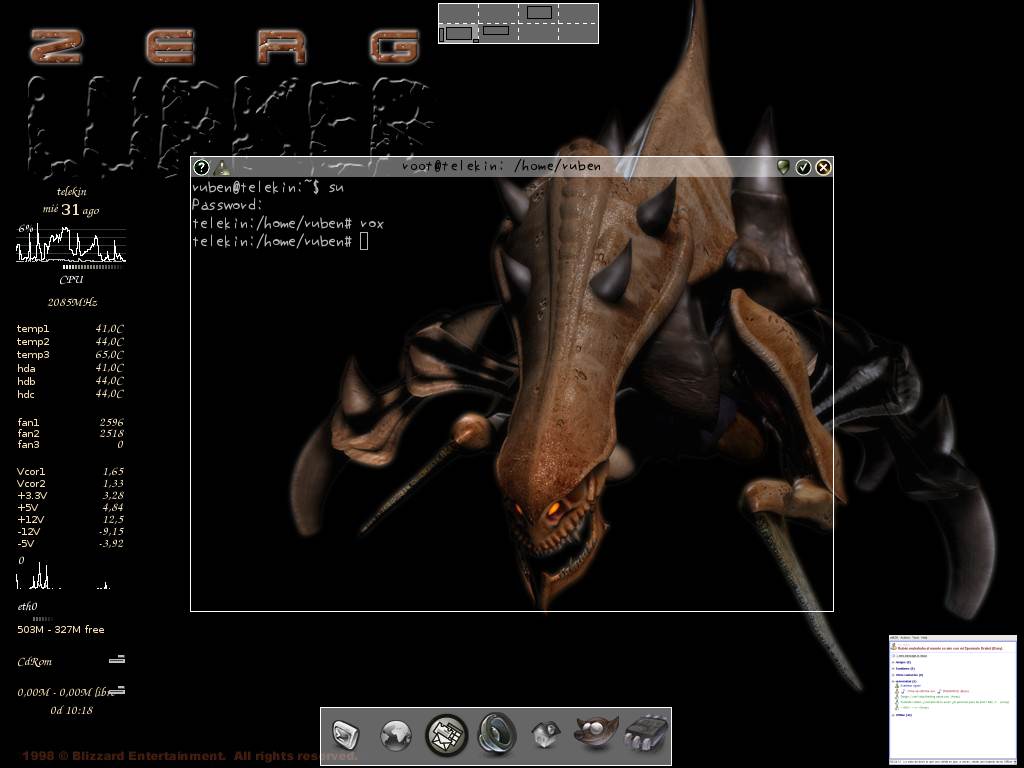
Task: Toggle mount button beside 0,00M disk entry
Action: click(117, 690)
